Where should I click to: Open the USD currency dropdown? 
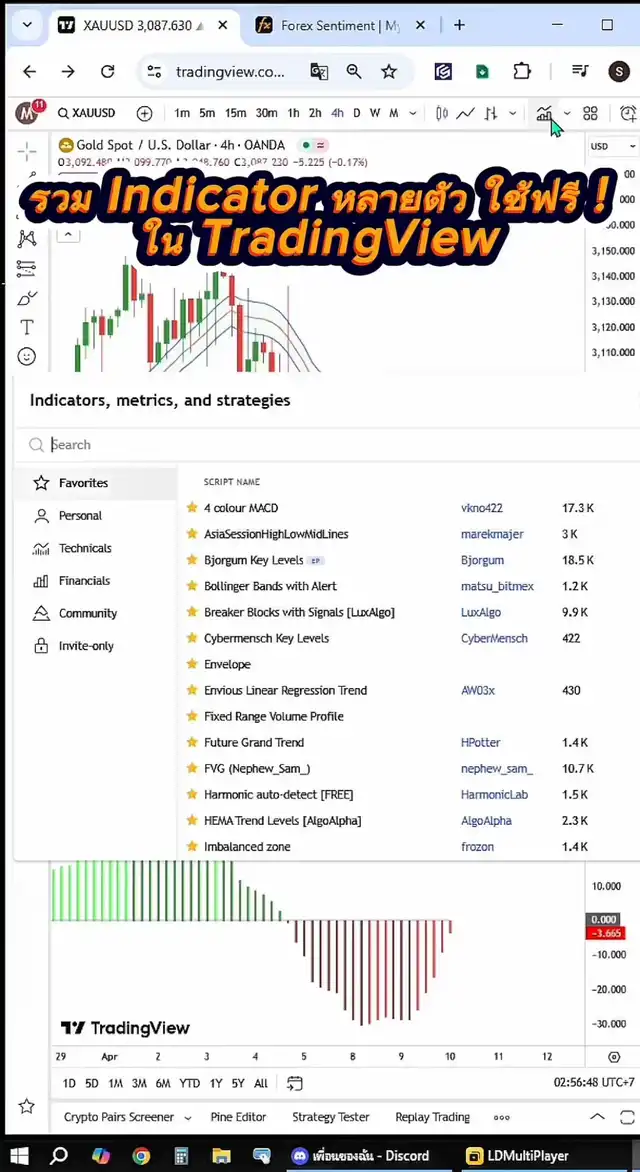[612, 146]
